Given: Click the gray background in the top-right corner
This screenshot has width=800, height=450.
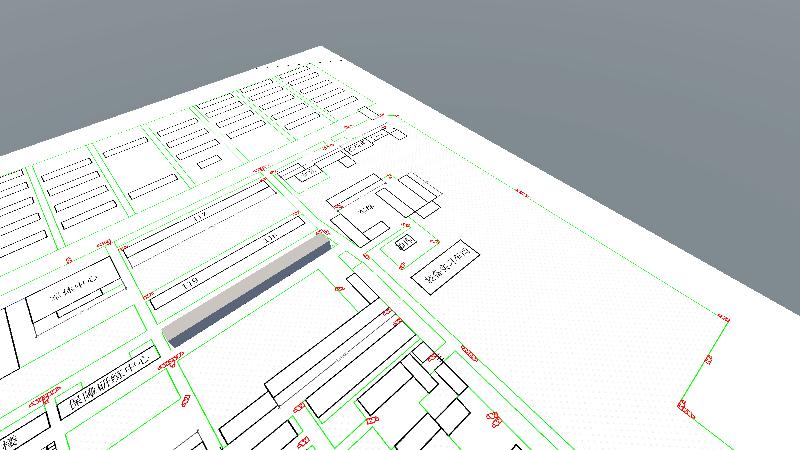Looking at the screenshot, I should click(x=700, y=60).
